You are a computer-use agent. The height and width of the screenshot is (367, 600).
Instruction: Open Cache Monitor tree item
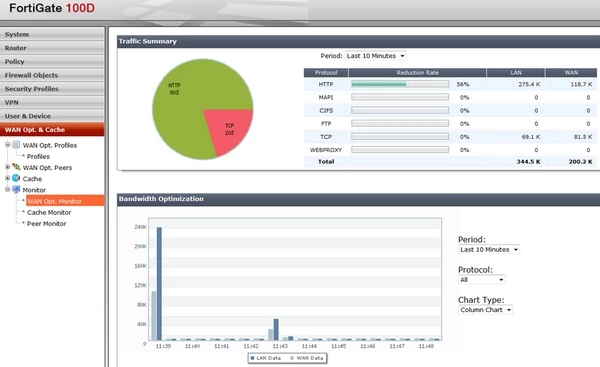[49, 212]
